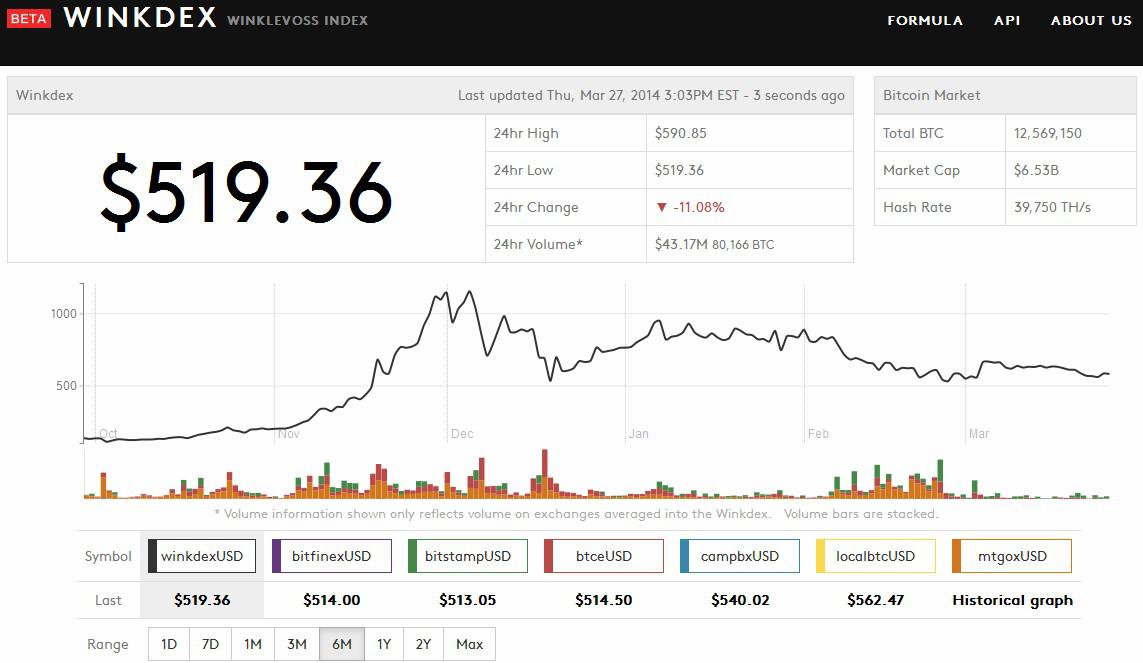1143x663 pixels.
Task: Toggle the winkdexUSD symbol series
Action: click(x=201, y=556)
